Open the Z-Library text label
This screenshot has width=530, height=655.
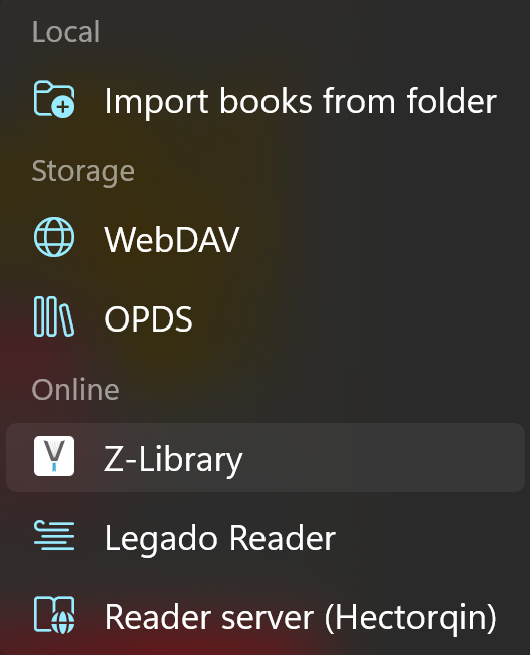coord(173,459)
